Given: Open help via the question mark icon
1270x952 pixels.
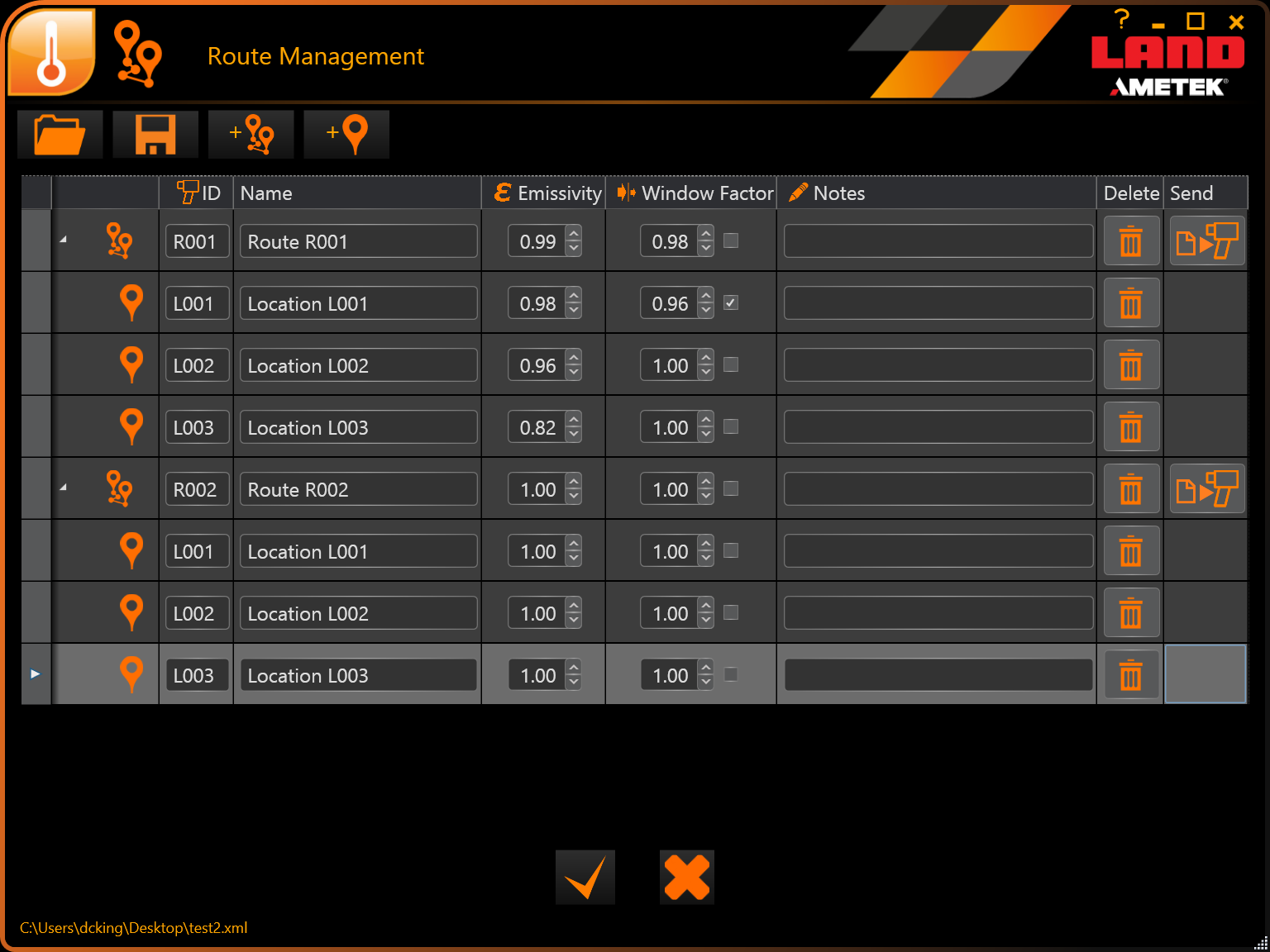Looking at the screenshot, I should 1121,17.
